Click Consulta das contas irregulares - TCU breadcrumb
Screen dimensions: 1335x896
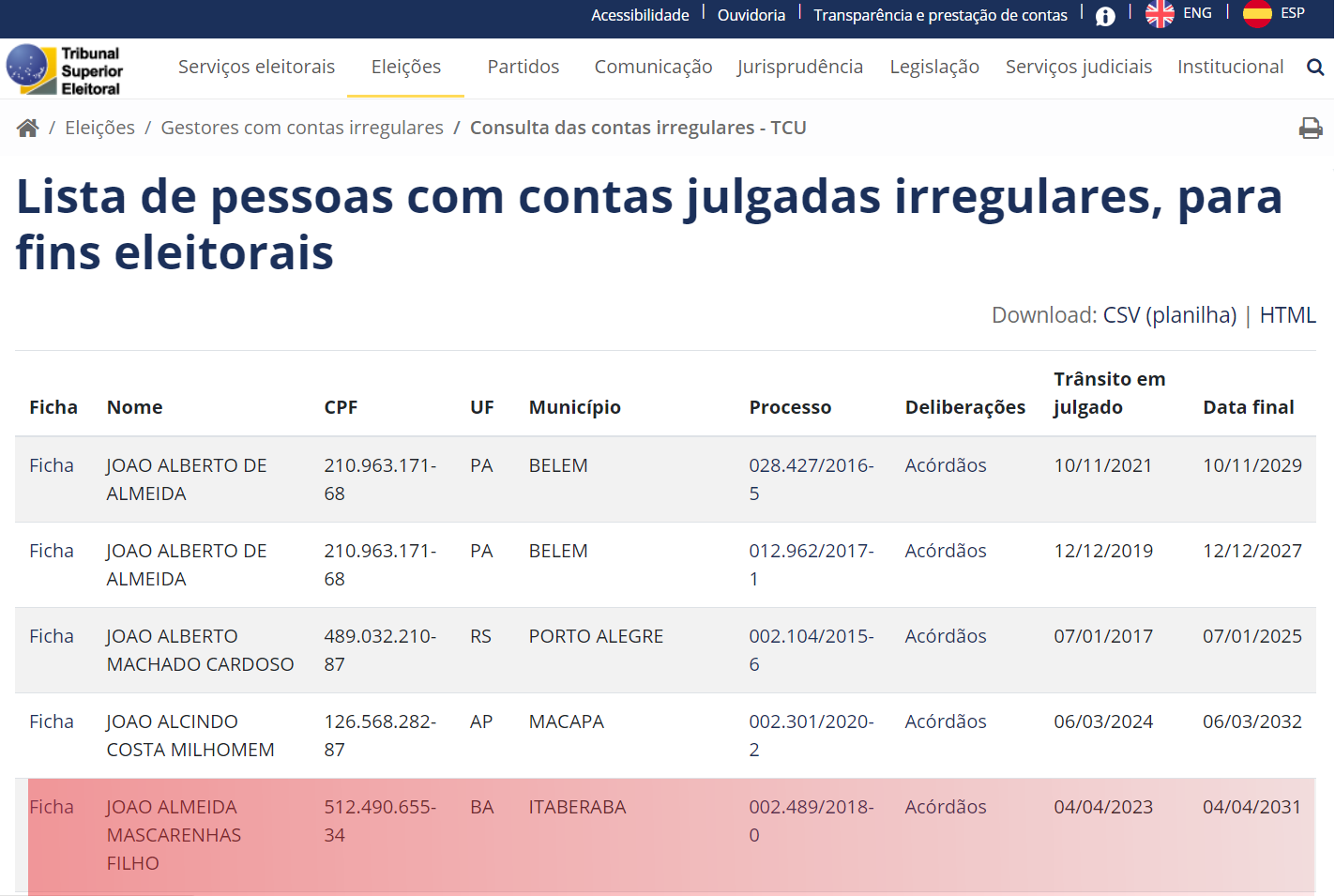(x=638, y=128)
